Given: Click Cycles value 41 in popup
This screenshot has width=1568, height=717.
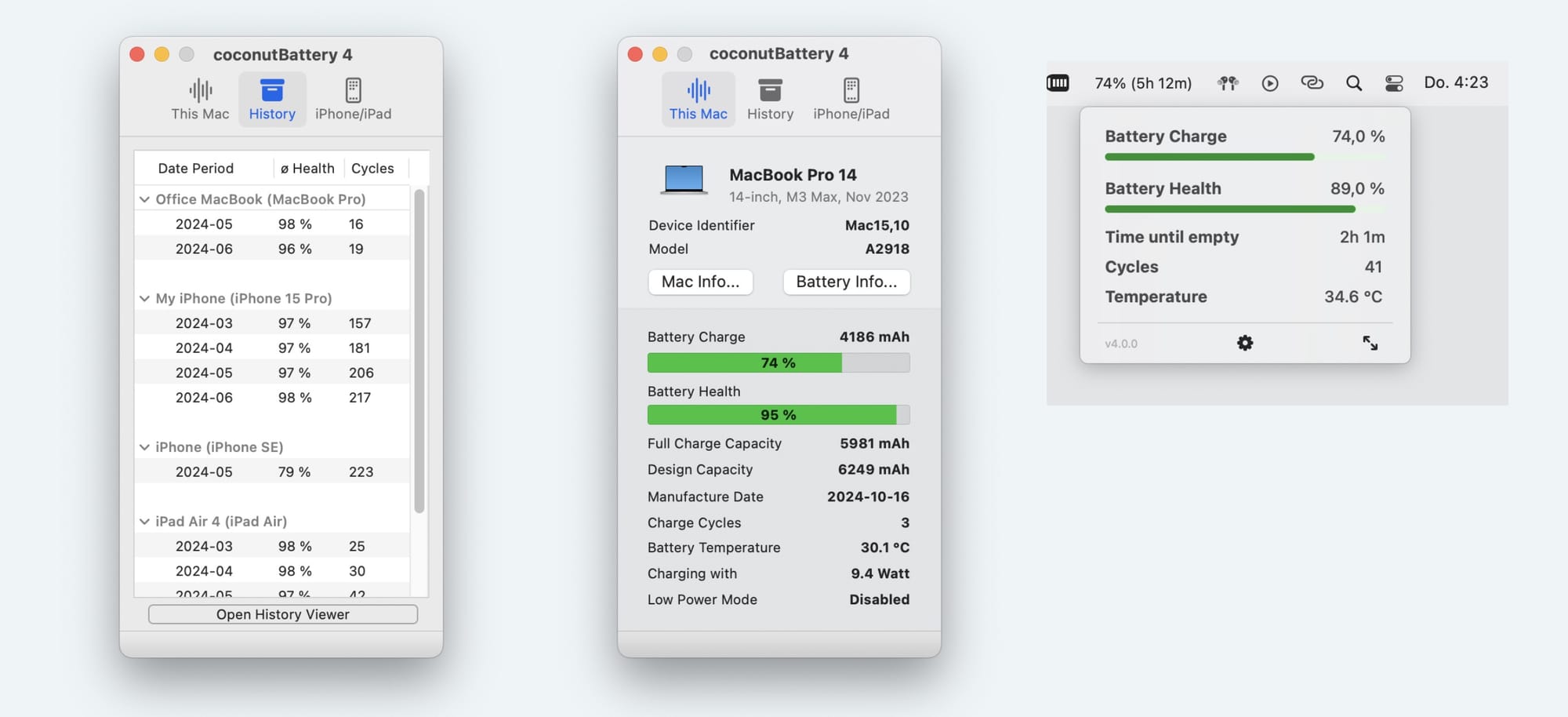Looking at the screenshot, I should point(1373,267).
